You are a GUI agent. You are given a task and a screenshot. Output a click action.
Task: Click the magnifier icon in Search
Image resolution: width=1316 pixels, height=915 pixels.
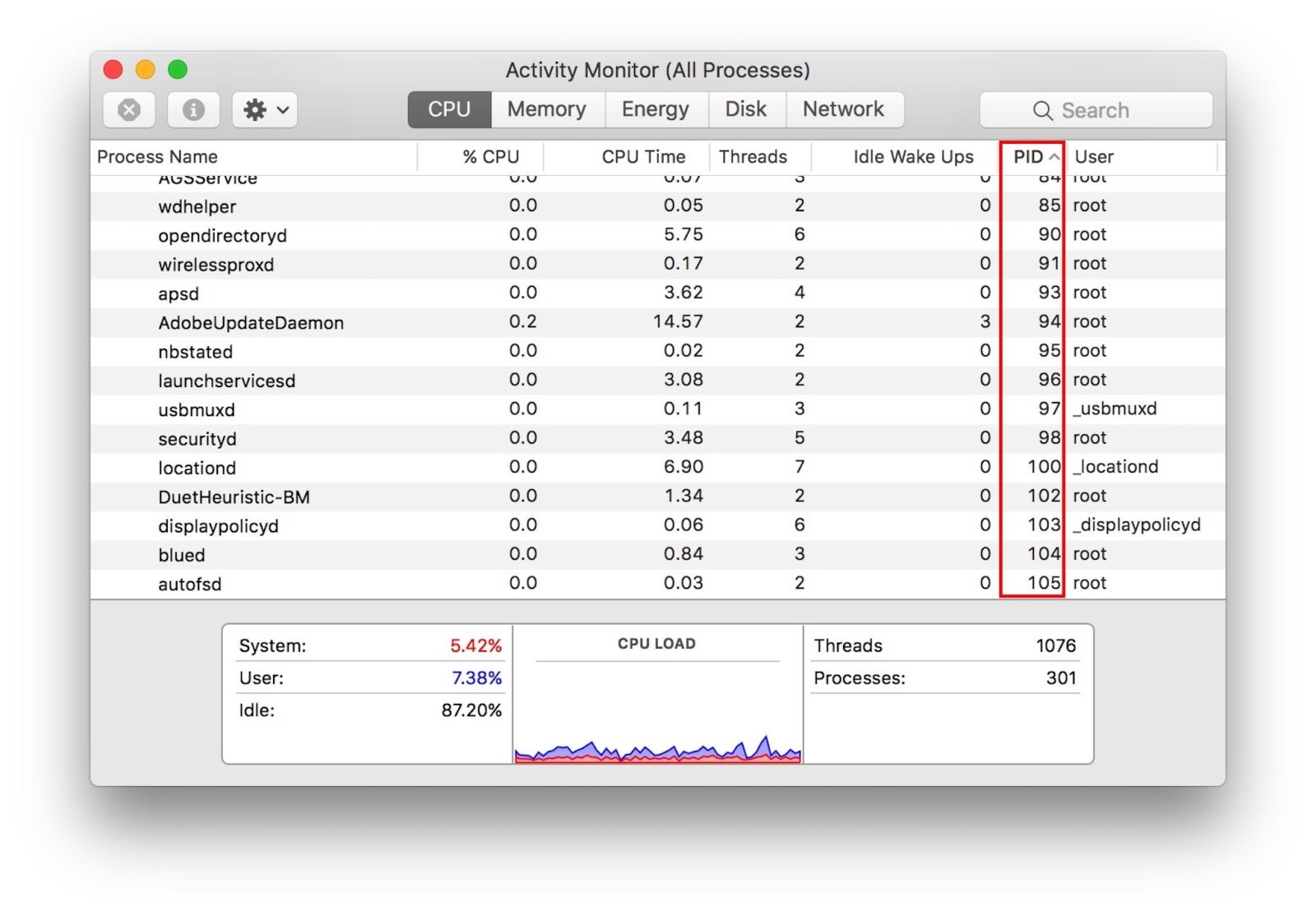(1043, 110)
